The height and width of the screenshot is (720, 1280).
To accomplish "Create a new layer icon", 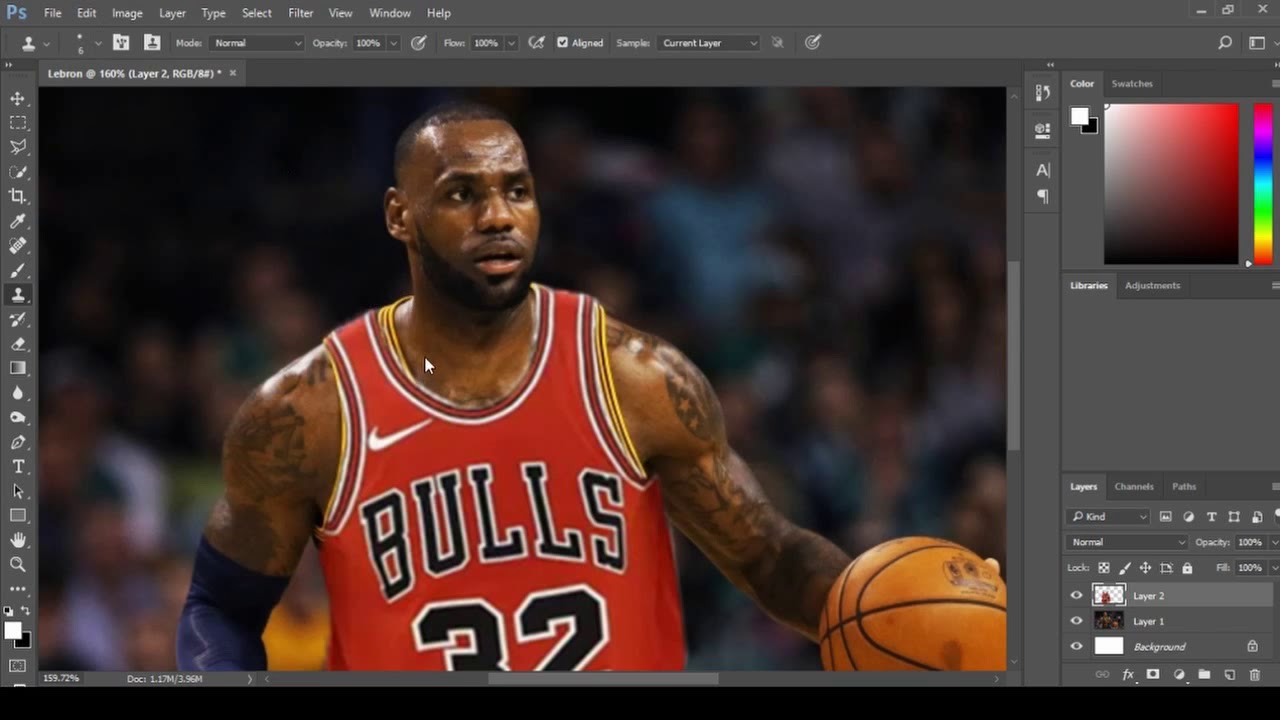I will pos(1230,675).
